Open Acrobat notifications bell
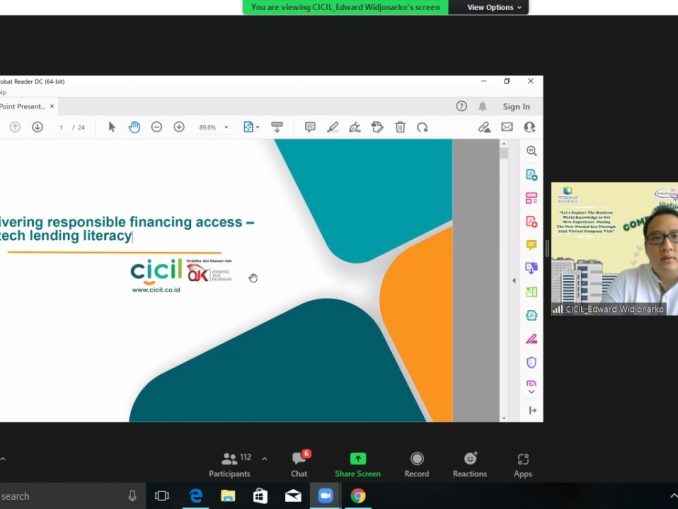Viewport: 678px width, 509px height. [x=483, y=106]
